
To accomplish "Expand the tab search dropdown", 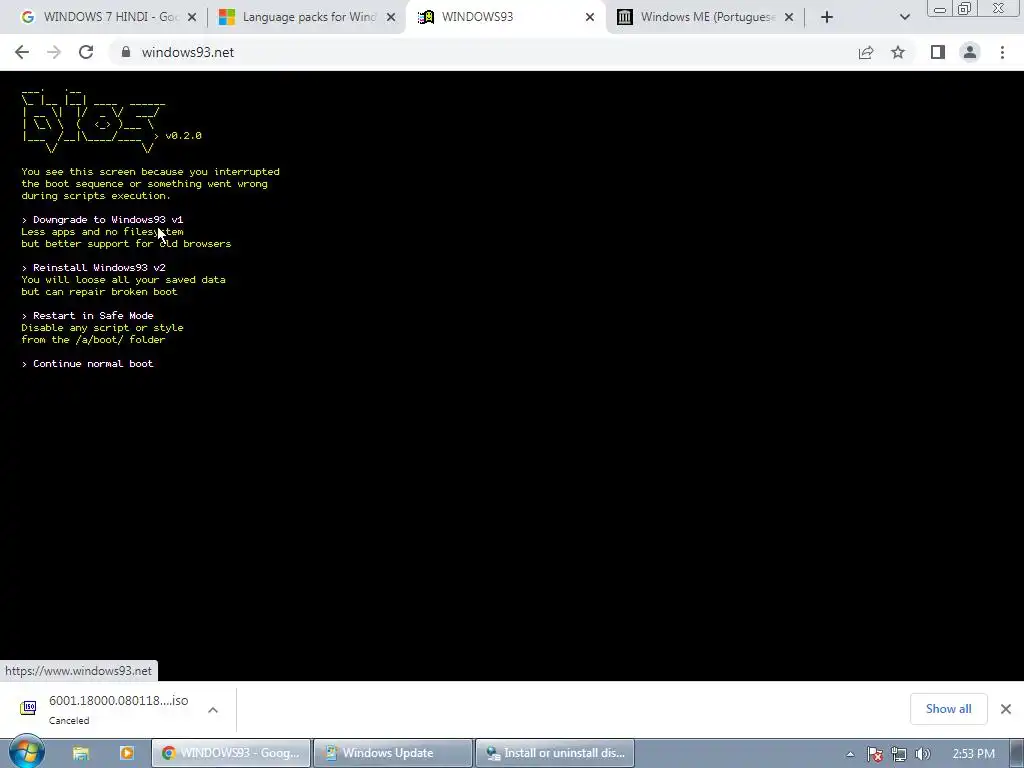I will coord(904,18).
